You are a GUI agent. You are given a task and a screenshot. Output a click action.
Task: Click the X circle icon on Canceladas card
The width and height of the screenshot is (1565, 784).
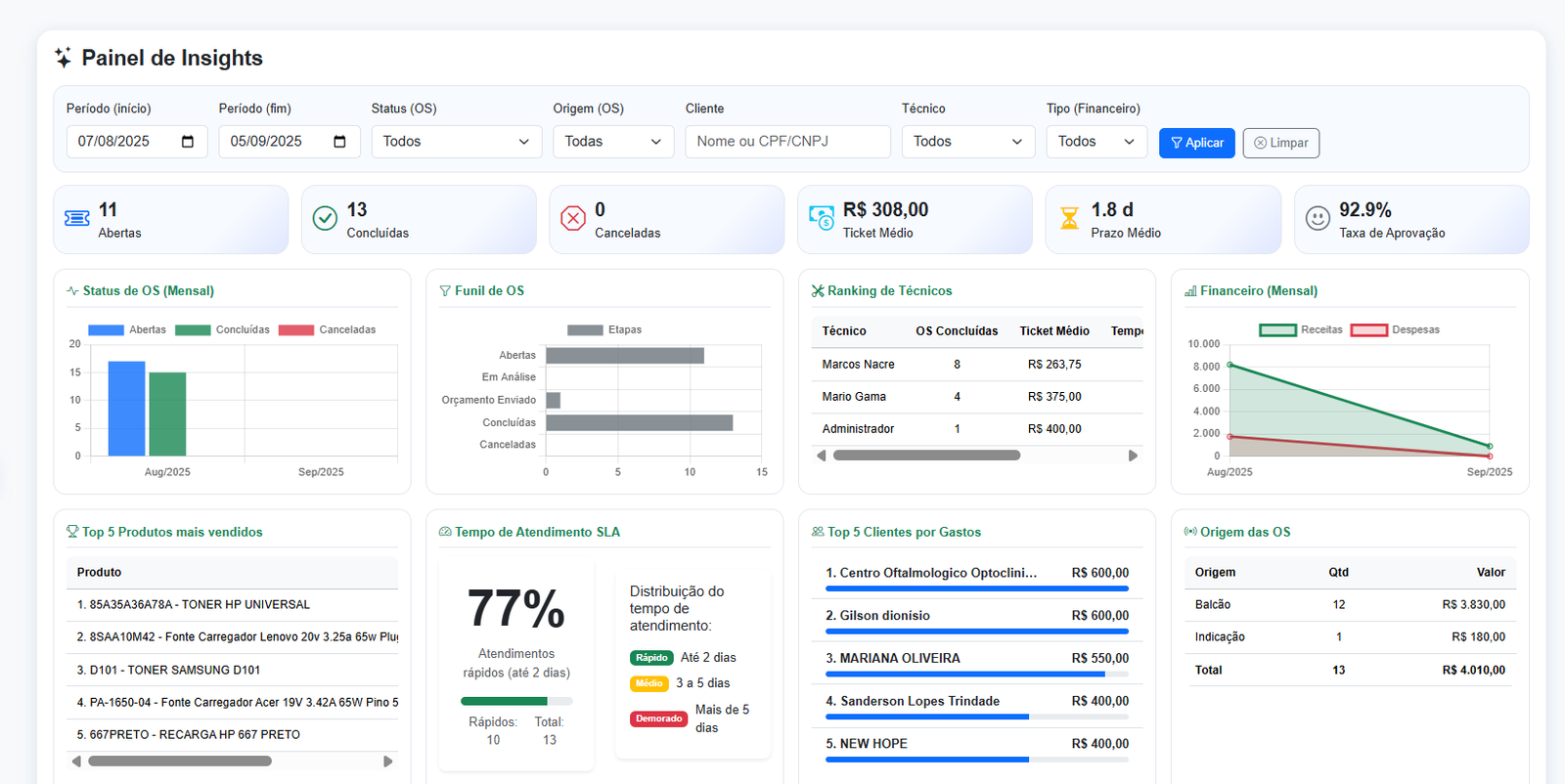coord(573,218)
